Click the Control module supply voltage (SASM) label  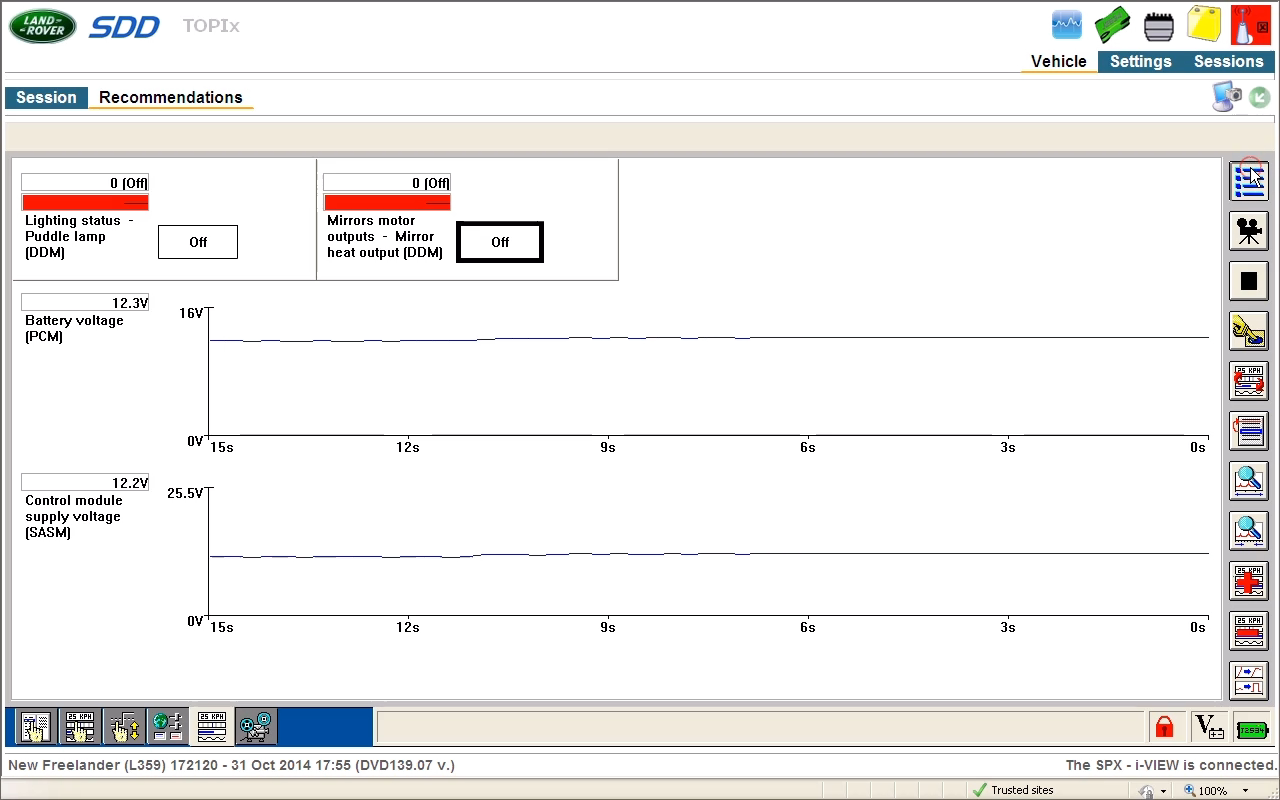pyautogui.click(x=74, y=517)
